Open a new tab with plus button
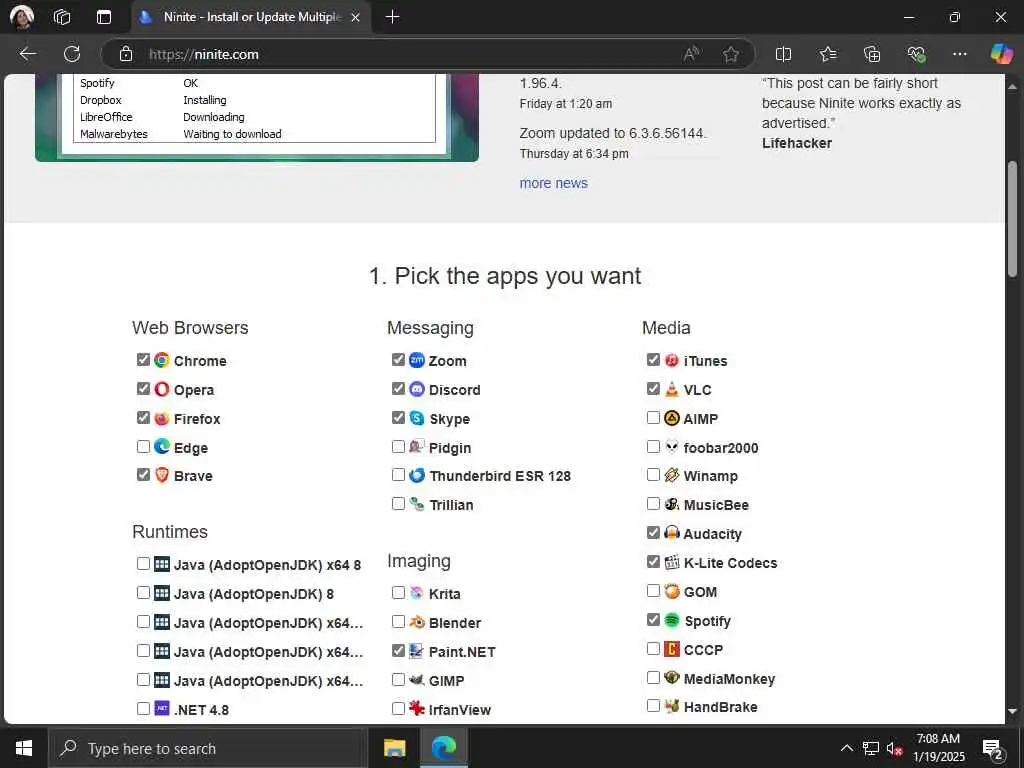 [x=392, y=17]
